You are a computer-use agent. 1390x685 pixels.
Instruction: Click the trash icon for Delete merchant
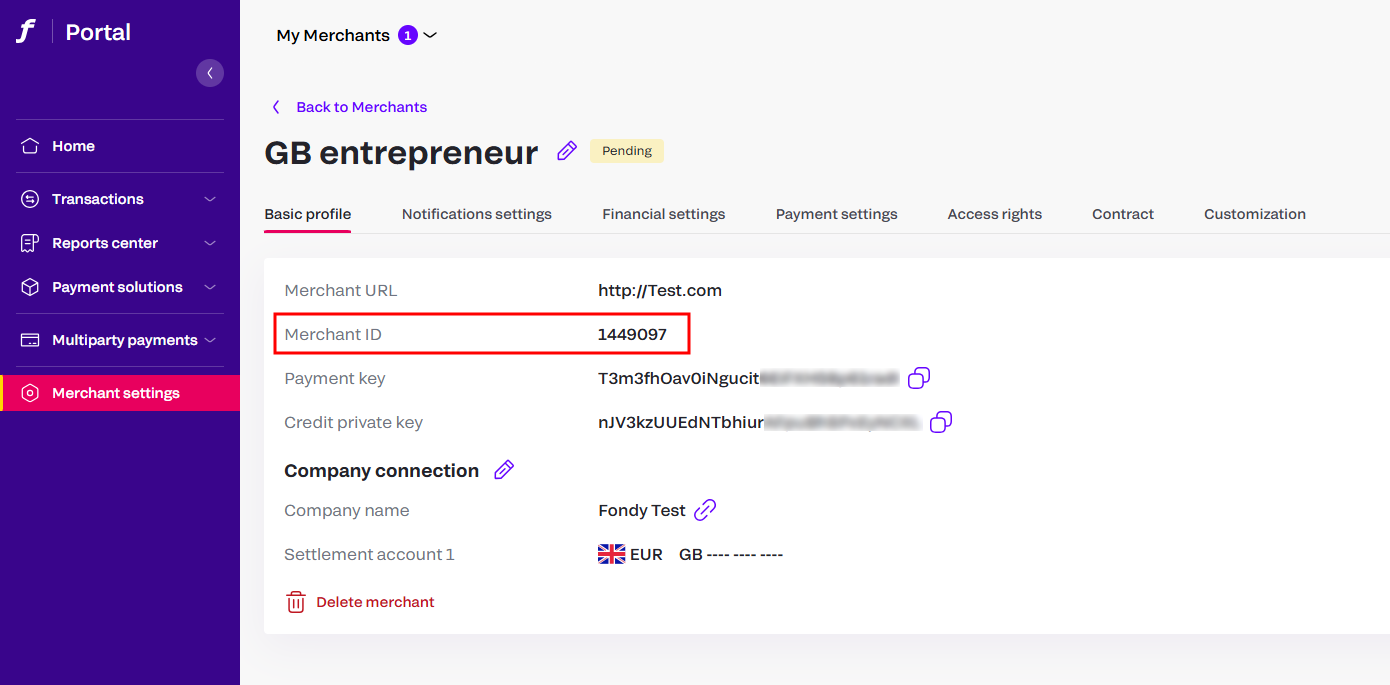coord(296,602)
